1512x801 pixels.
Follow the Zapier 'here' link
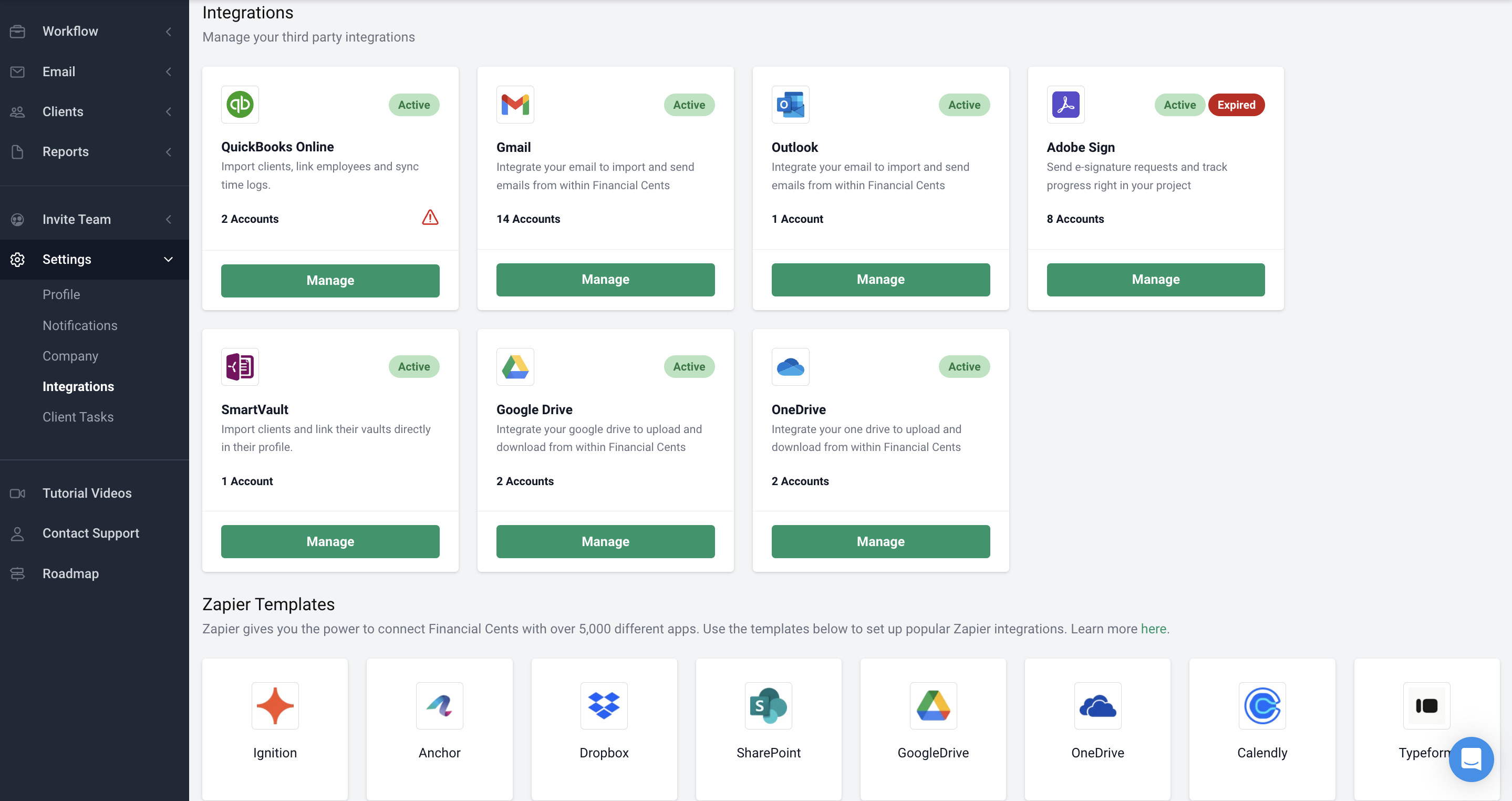[1153, 629]
